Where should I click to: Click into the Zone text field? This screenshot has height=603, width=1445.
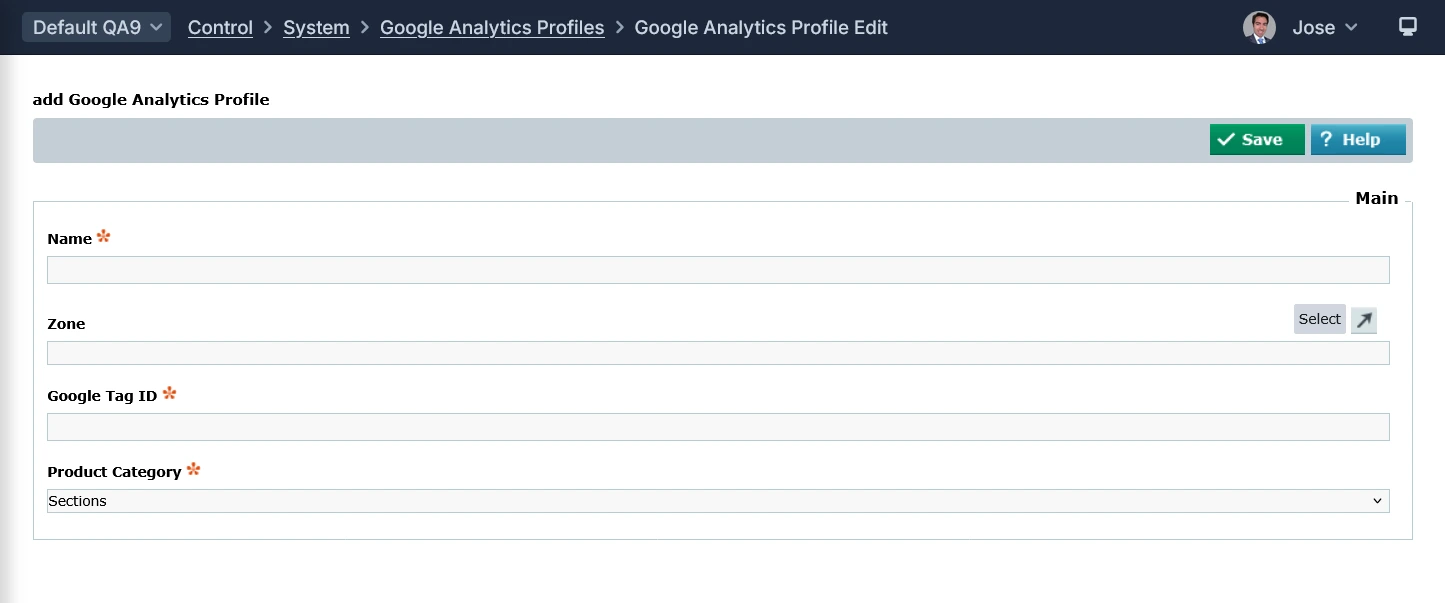[x=717, y=353]
